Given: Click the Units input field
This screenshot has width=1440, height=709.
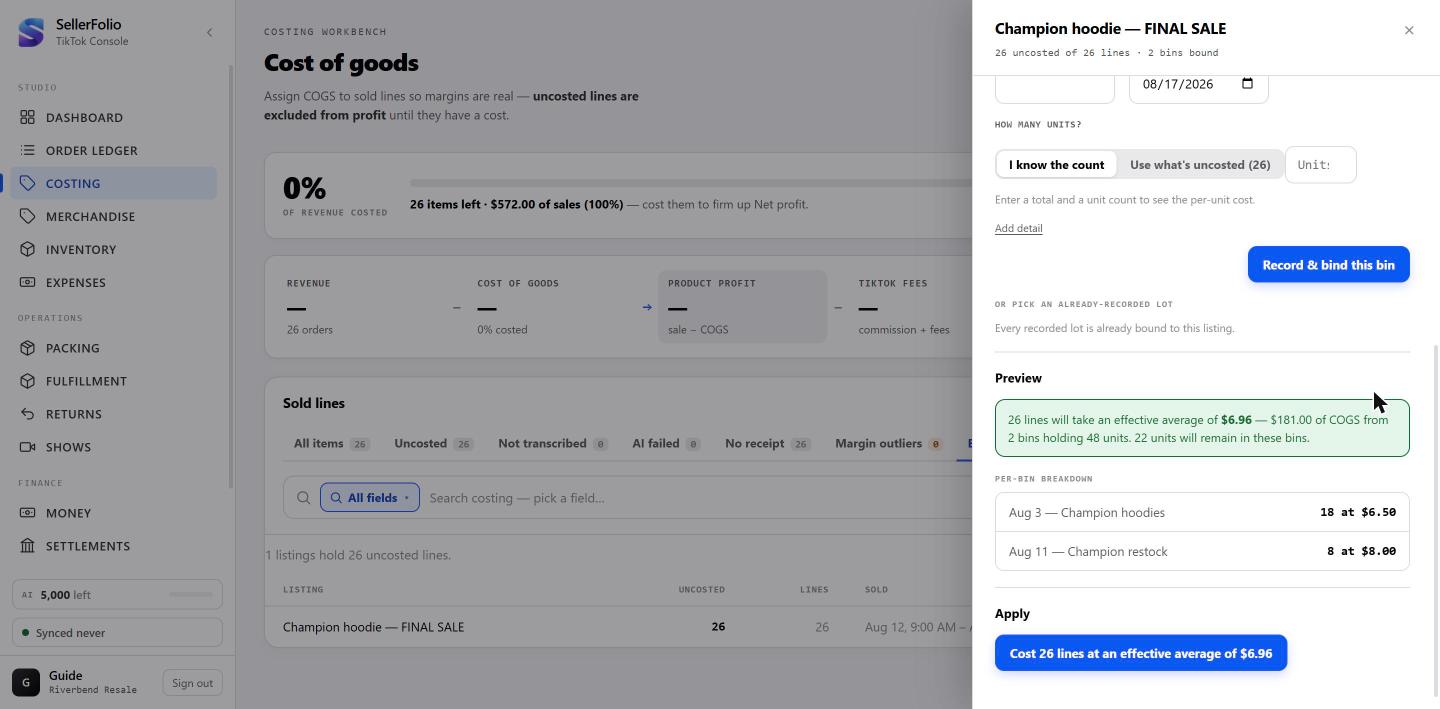Looking at the screenshot, I should point(1320,165).
